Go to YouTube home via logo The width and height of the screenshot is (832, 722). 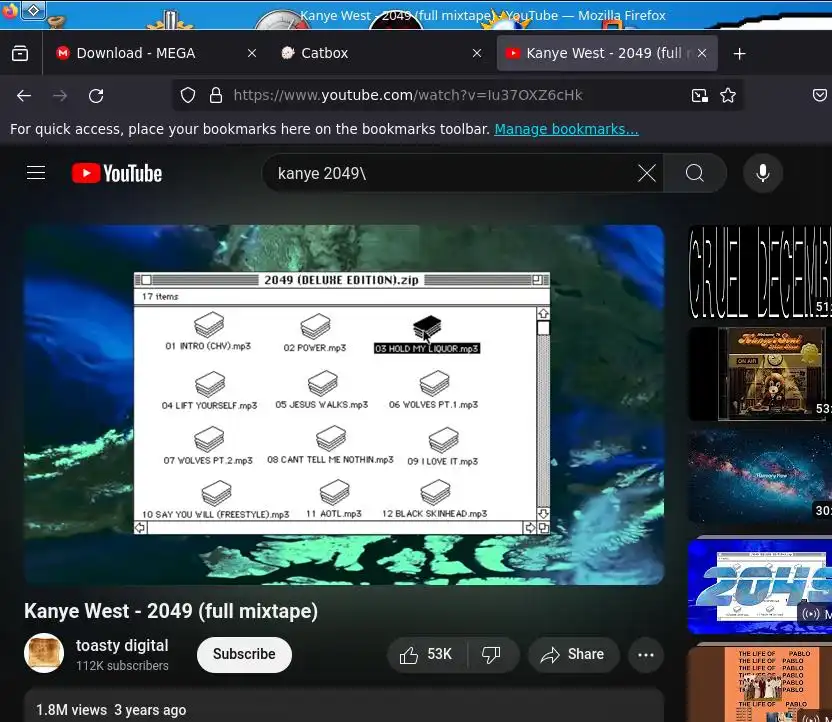(117, 173)
